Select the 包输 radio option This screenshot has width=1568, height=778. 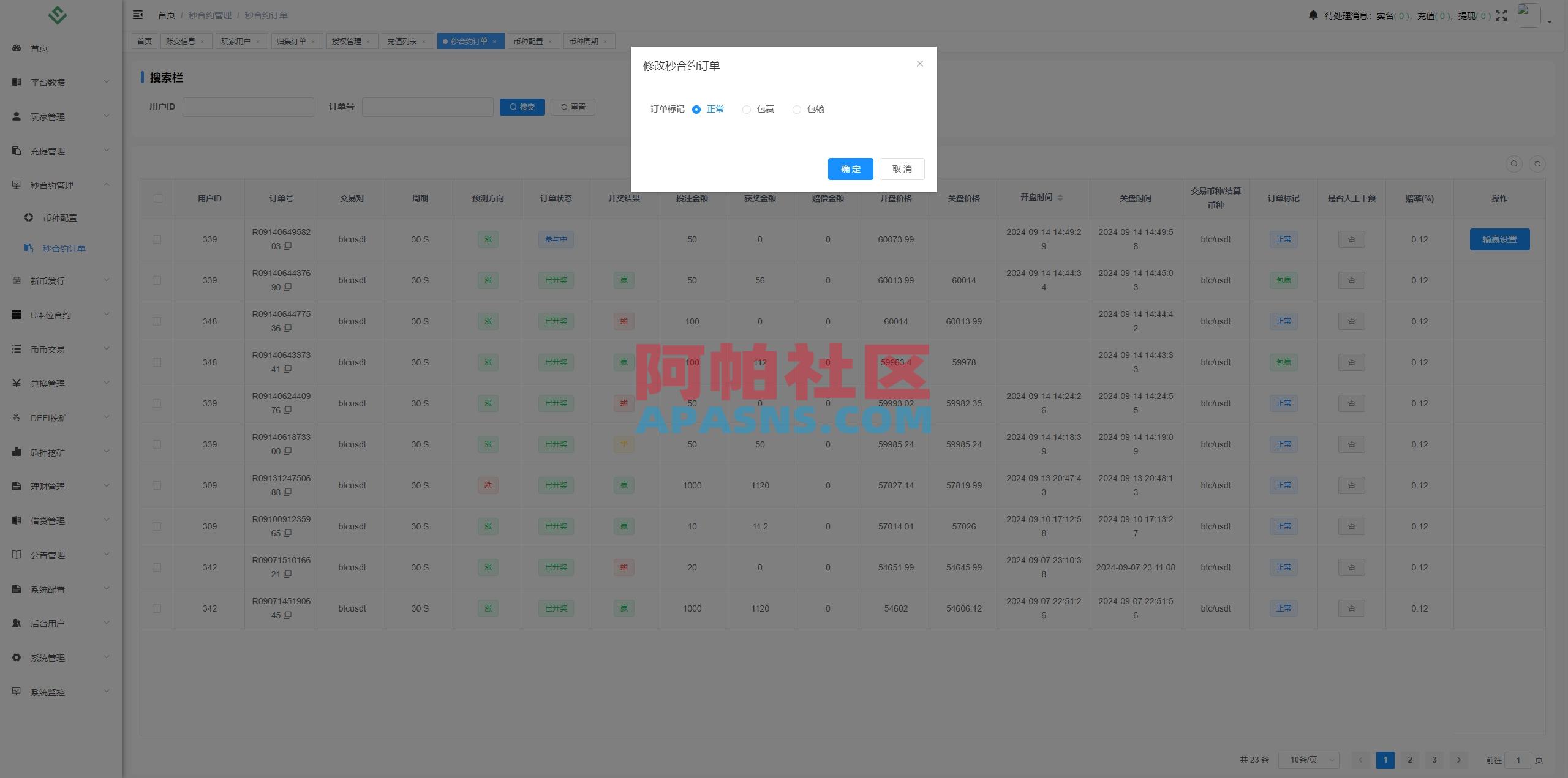point(797,110)
